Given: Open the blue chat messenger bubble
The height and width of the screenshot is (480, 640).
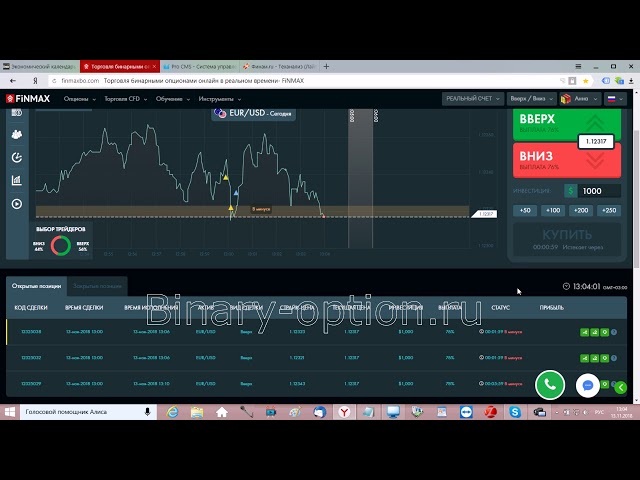Looking at the screenshot, I should 589,384.
